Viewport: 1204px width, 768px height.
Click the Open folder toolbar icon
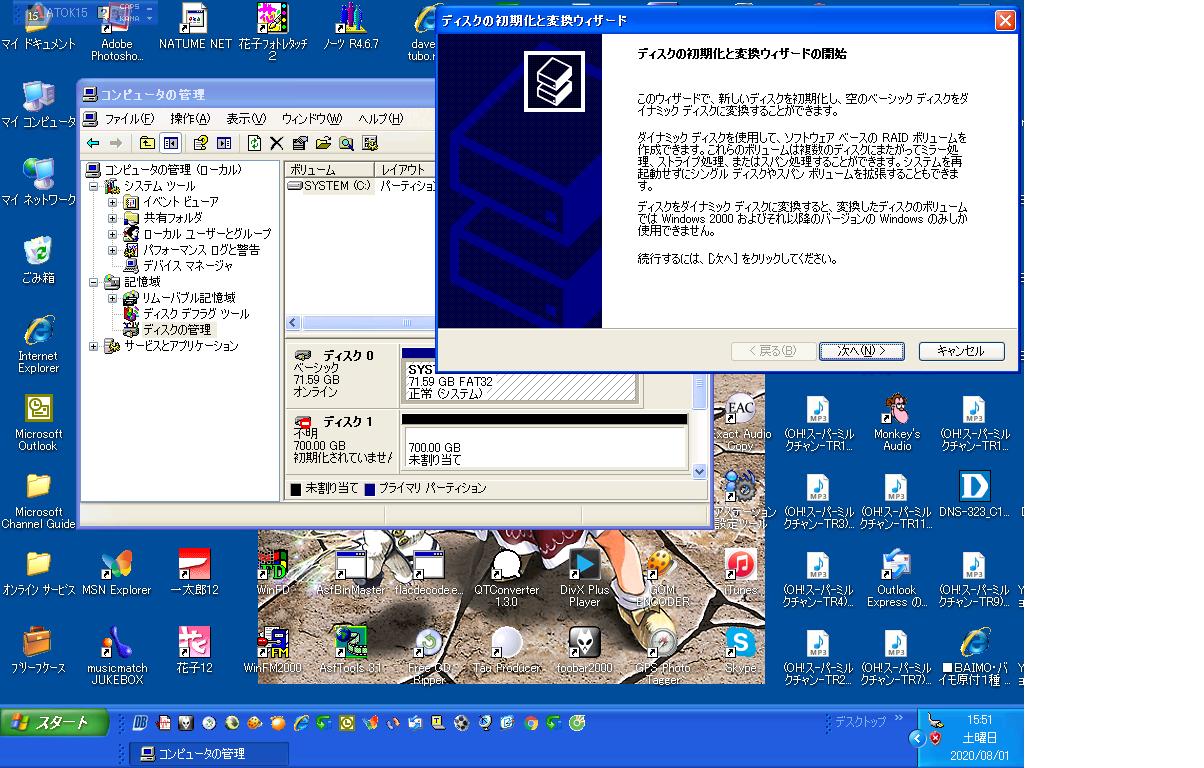323,143
